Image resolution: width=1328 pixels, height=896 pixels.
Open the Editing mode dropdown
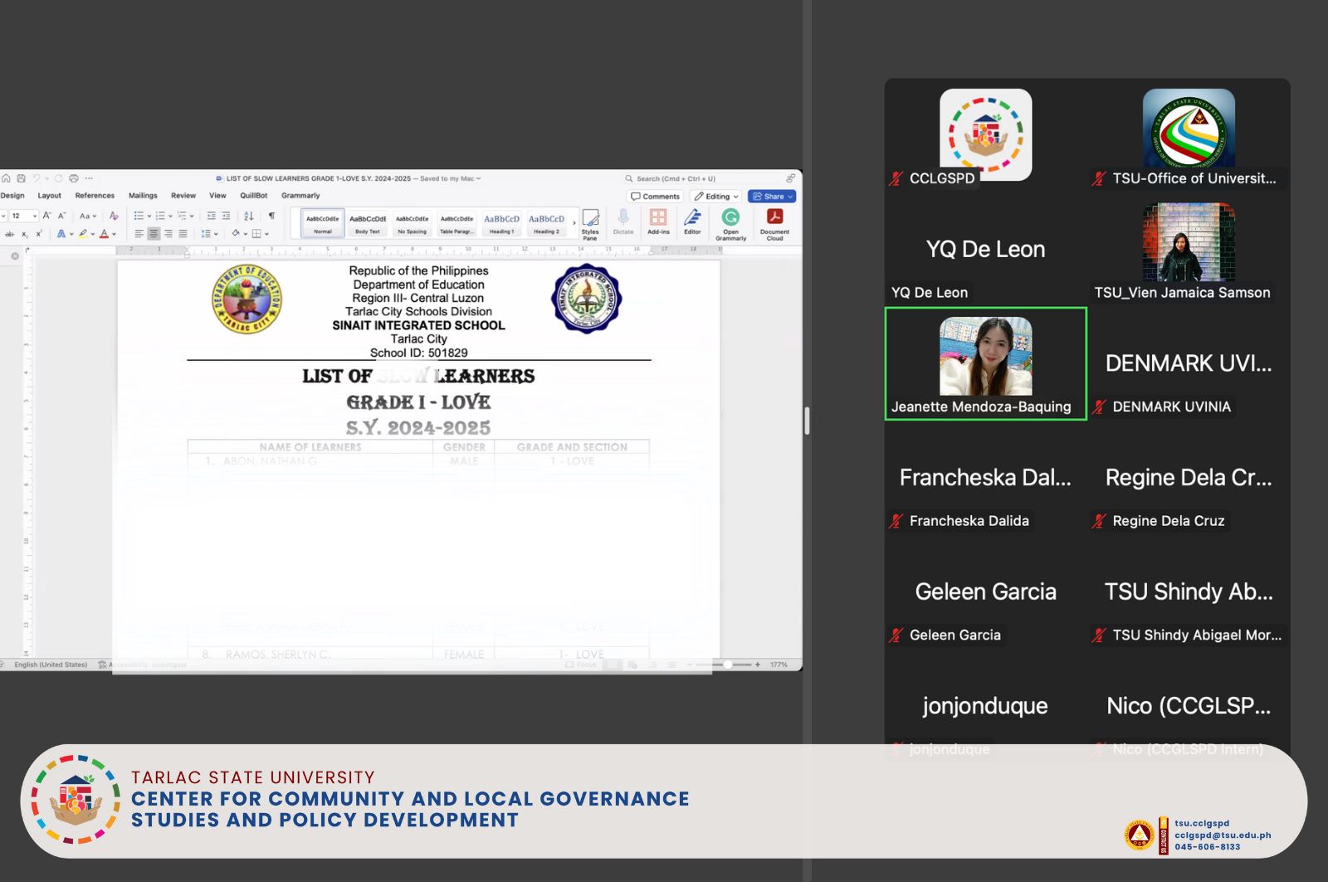coord(716,197)
